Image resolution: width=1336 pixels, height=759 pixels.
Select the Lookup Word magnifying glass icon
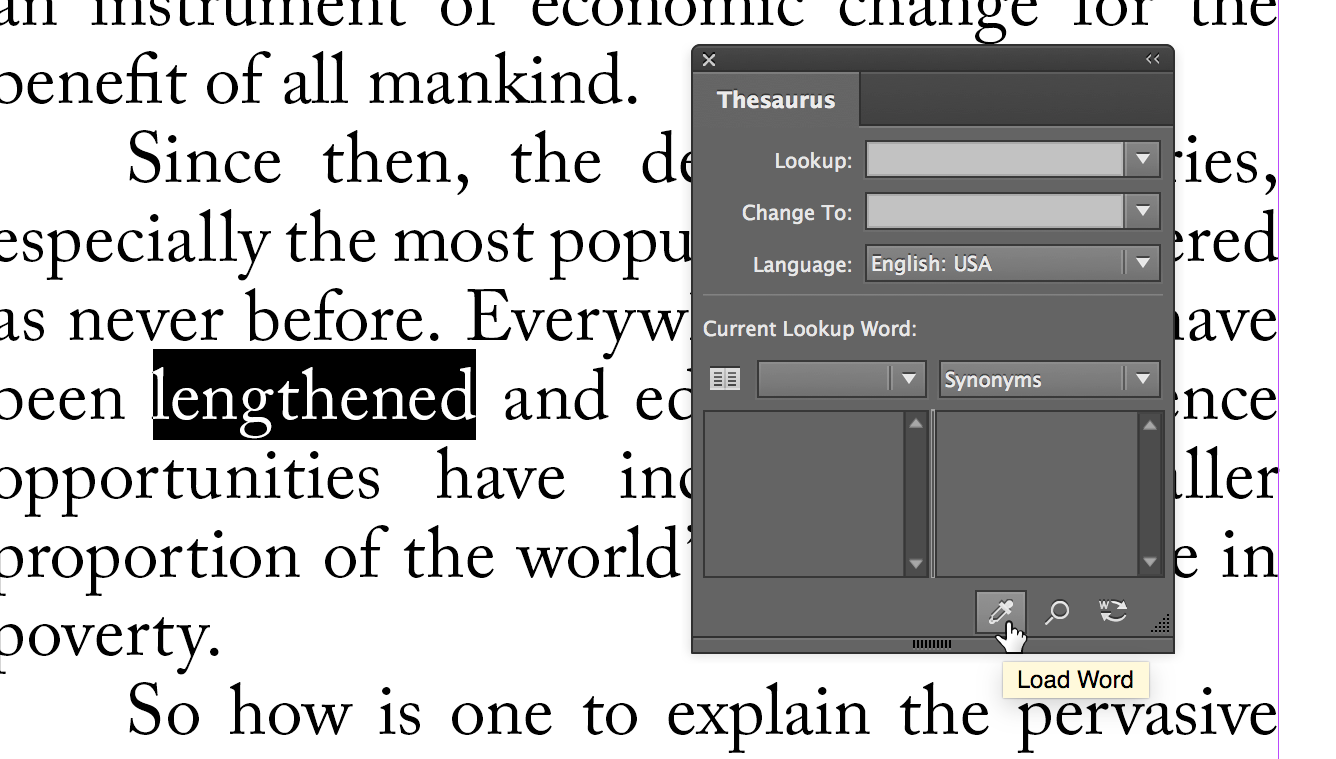(1056, 613)
